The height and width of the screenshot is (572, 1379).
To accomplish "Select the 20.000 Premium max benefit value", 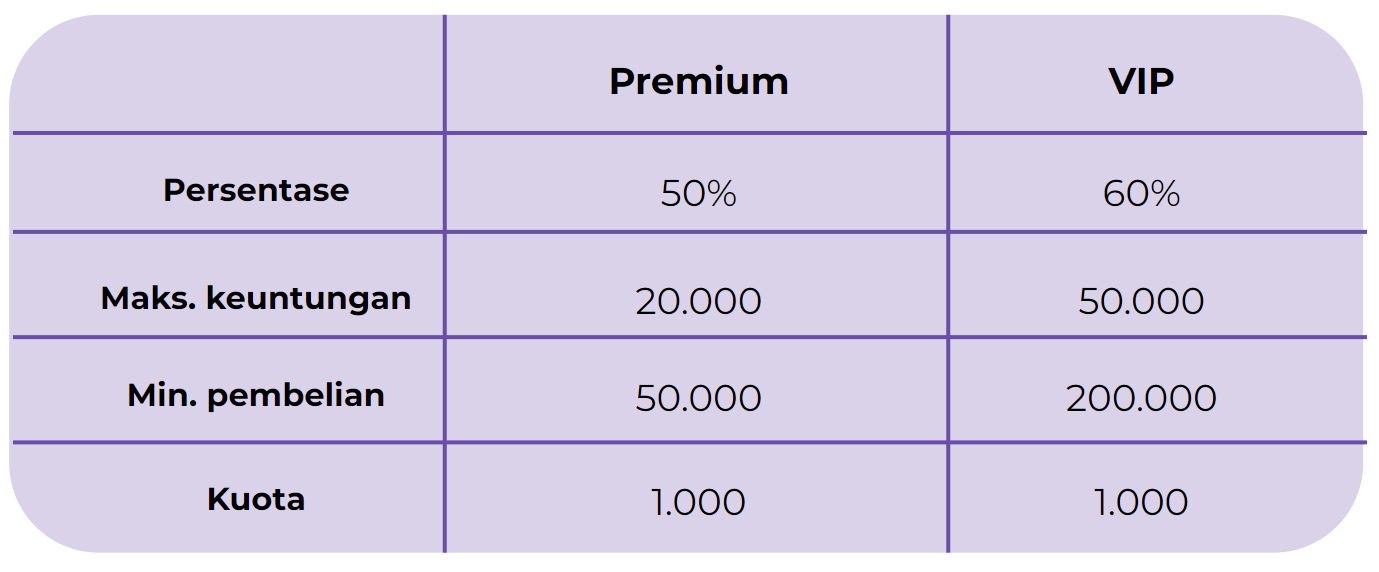I will click(698, 301).
